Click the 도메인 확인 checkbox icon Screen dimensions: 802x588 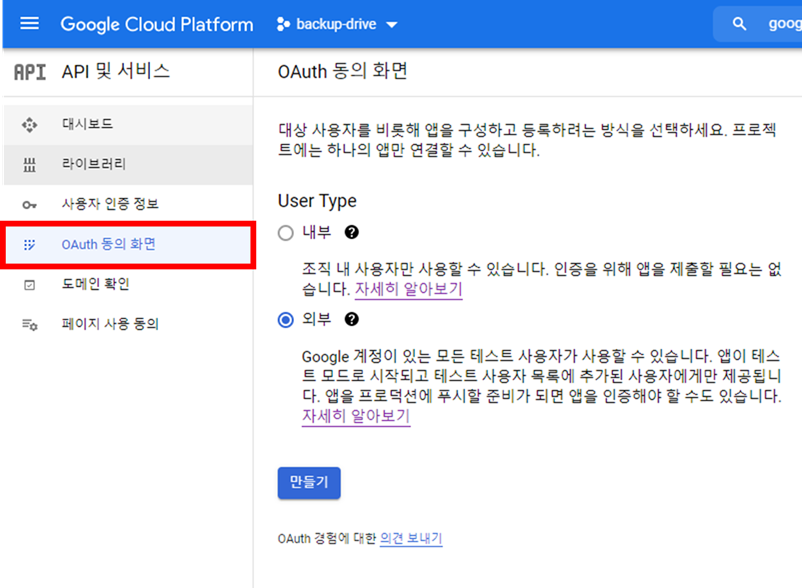point(30,285)
